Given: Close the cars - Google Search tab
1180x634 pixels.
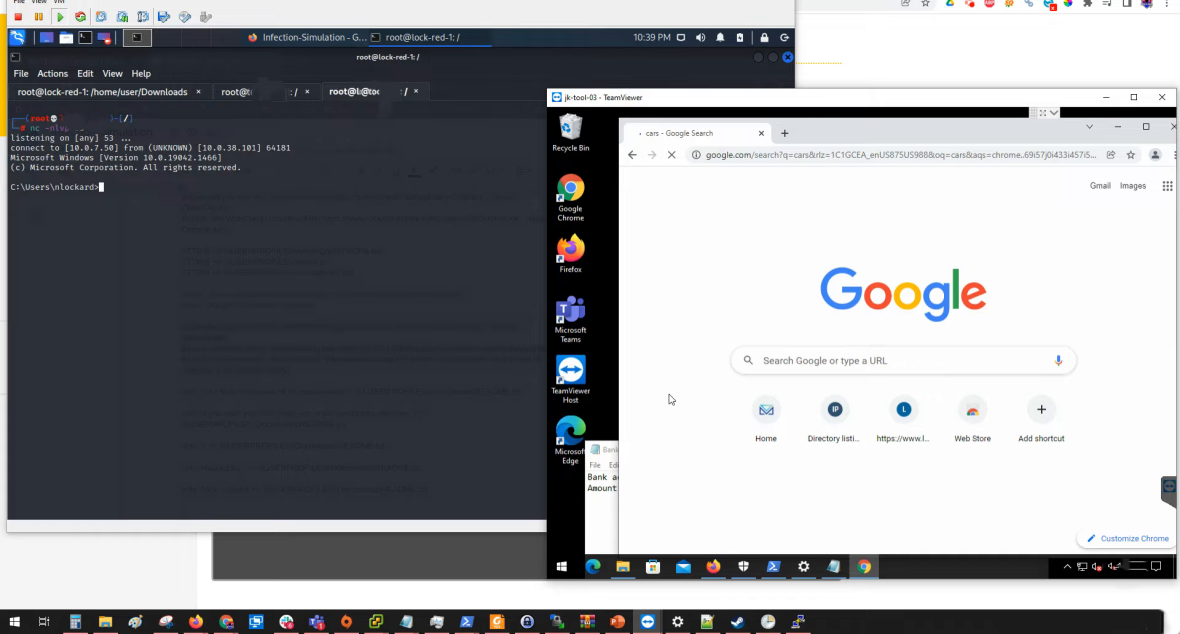Looking at the screenshot, I should 761,133.
